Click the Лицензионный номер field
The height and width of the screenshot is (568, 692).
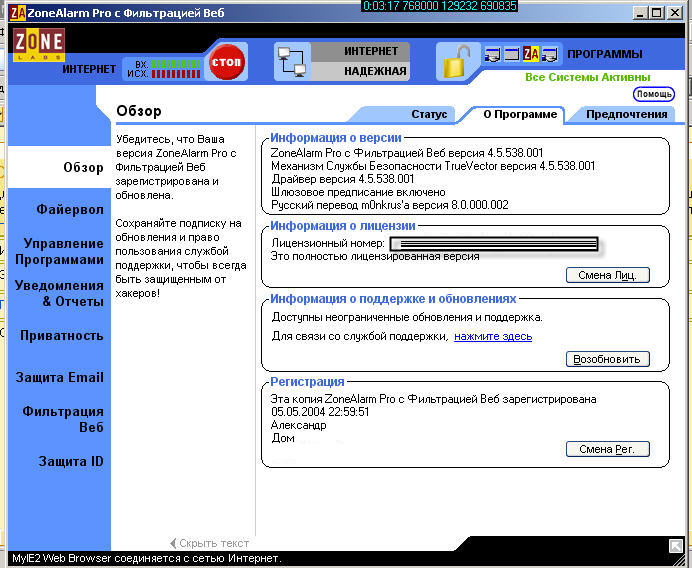coord(494,243)
